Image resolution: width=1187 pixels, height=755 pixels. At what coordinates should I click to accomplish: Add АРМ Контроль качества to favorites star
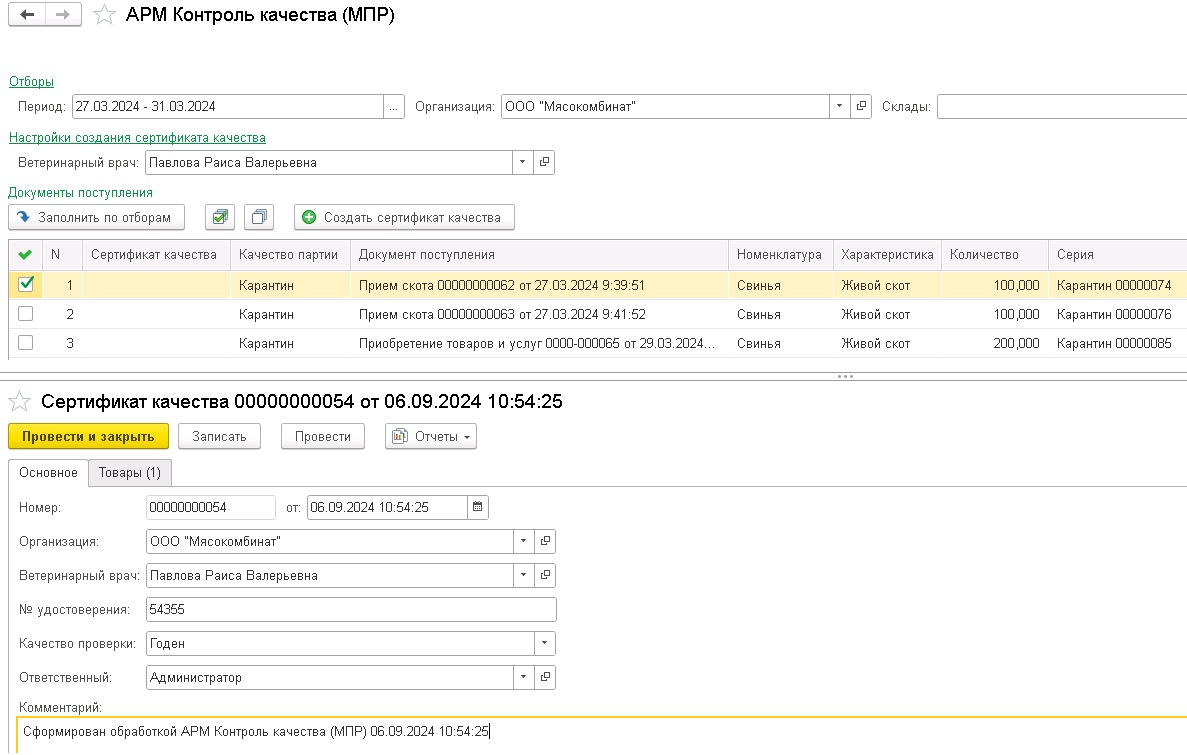point(104,15)
